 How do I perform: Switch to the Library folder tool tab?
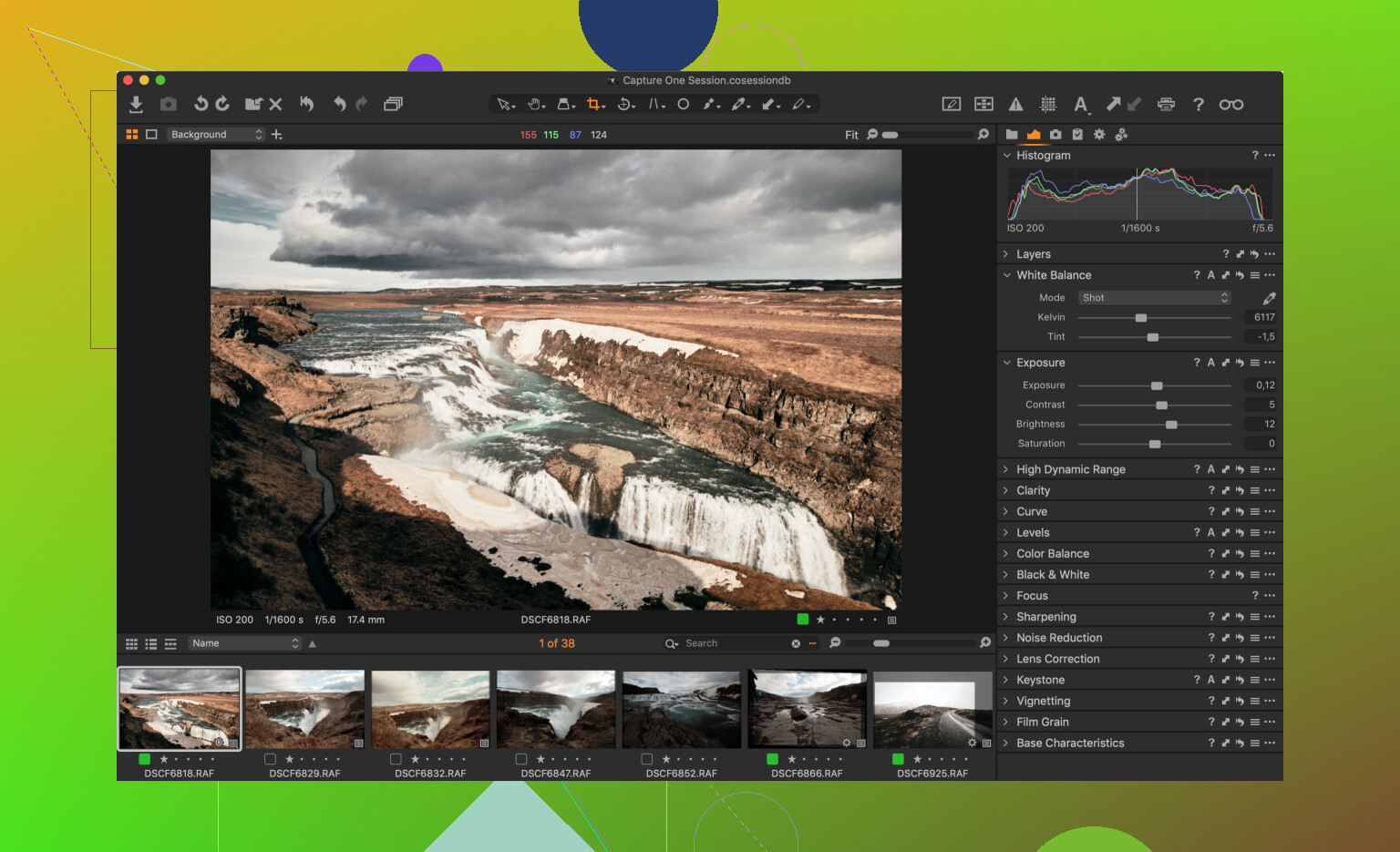pyautogui.click(x=1011, y=134)
